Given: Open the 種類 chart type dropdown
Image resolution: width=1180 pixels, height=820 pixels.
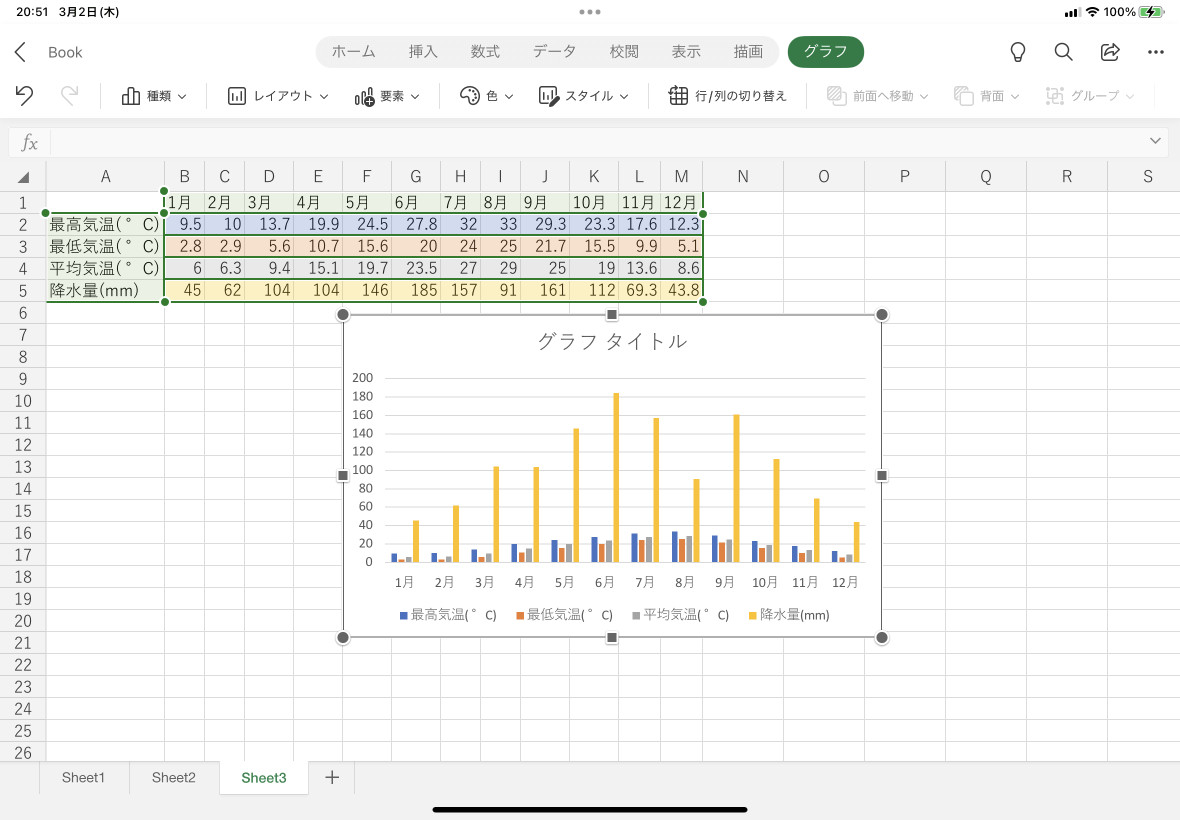Looking at the screenshot, I should coord(154,96).
